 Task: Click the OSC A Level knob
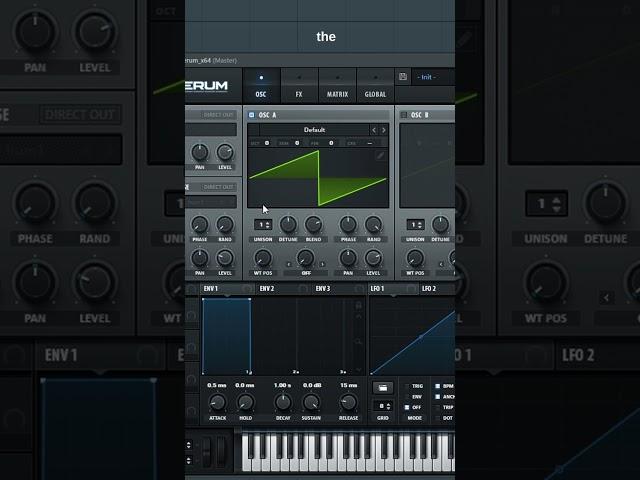point(373,258)
